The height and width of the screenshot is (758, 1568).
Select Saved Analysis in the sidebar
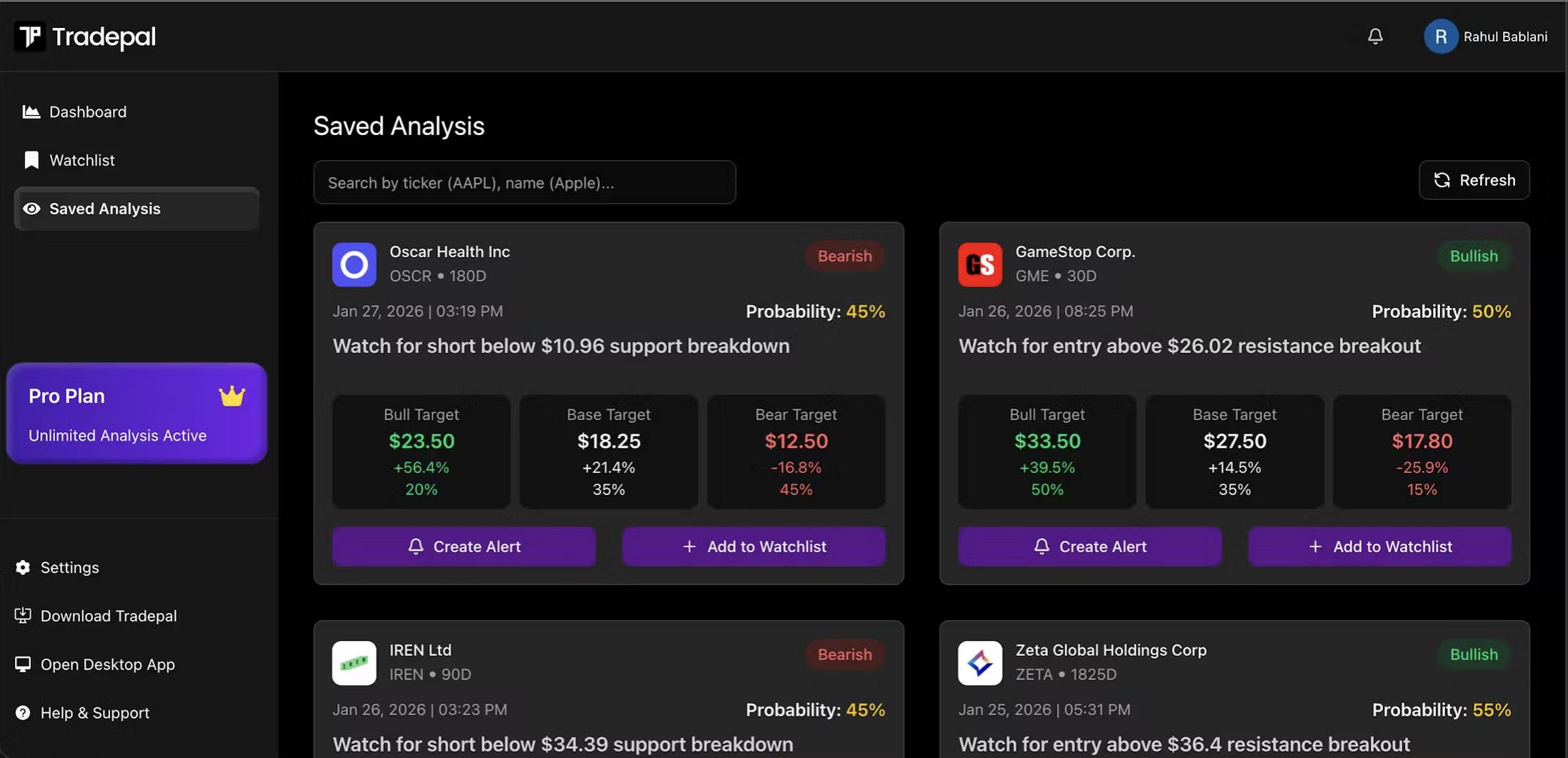(136, 209)
